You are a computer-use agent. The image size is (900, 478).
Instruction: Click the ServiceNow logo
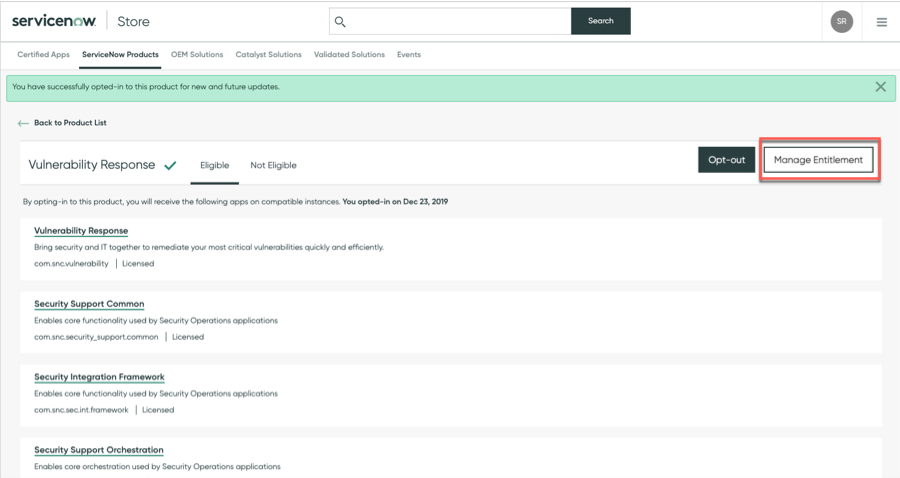tap(54, 21)
